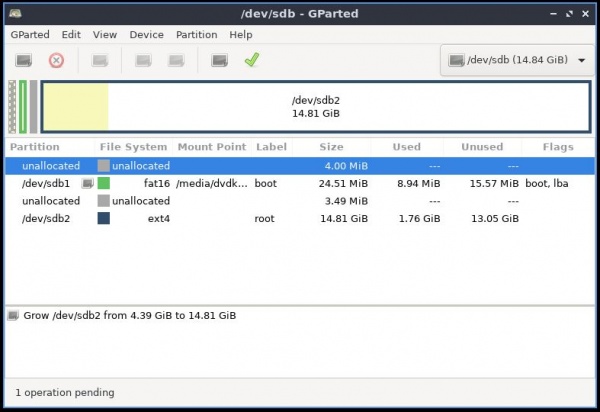Click the Paste partition toolbar icon
Image resolution: width=600 pixels, height=412 pixels.
pyautogui.click(x=176, y=60)
